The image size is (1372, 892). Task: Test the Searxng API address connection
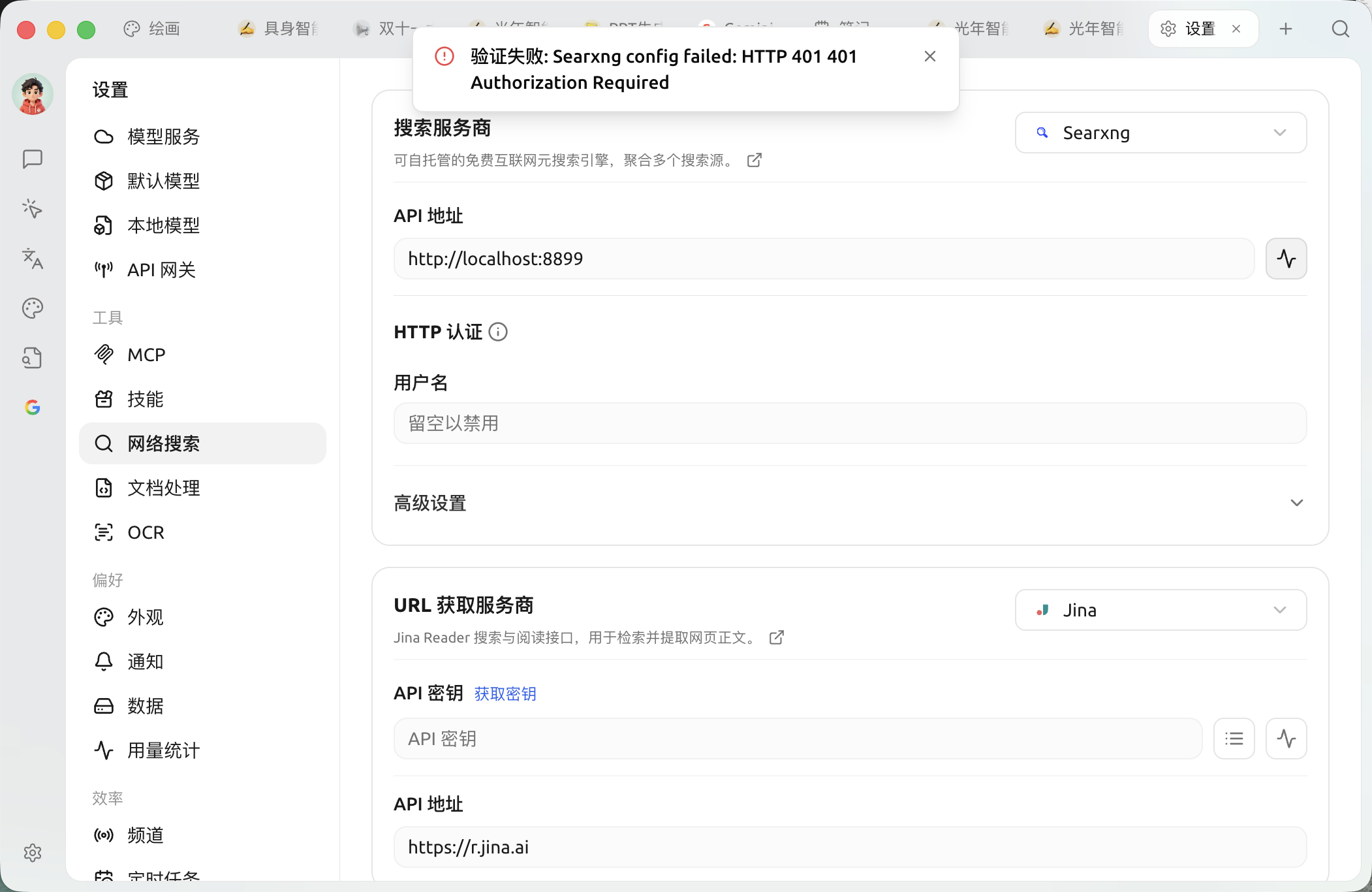coord(1286,259)
